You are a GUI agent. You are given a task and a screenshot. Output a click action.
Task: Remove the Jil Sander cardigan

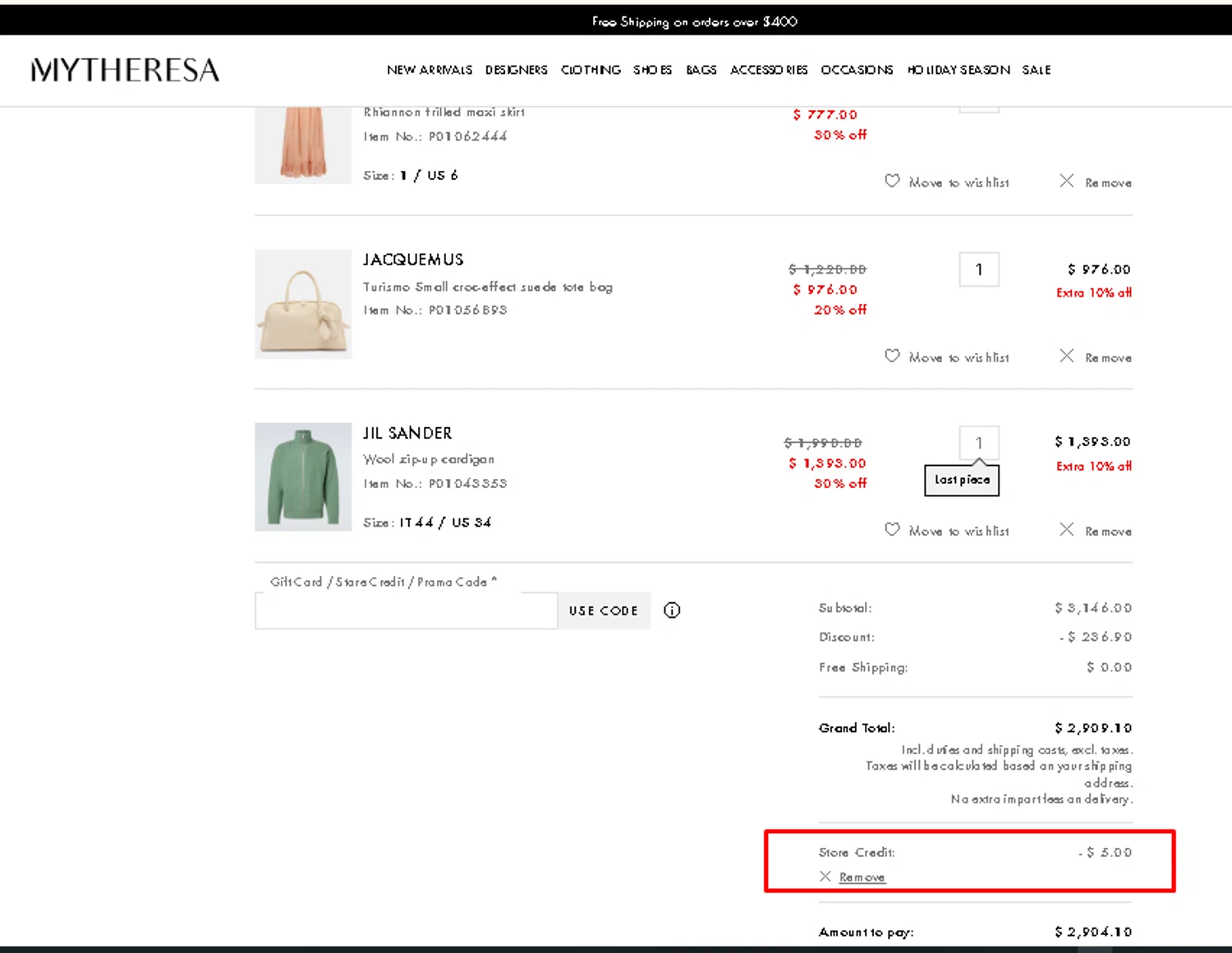(x=1108, y=531)
